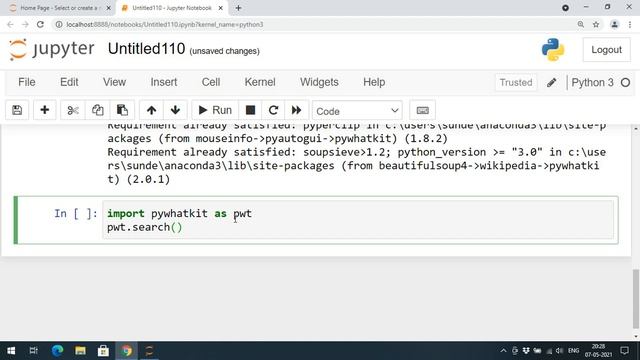Screen dimensions: 640x360
Task: Click the page vertical scrollbar thumb
Action: click(636, 298)
